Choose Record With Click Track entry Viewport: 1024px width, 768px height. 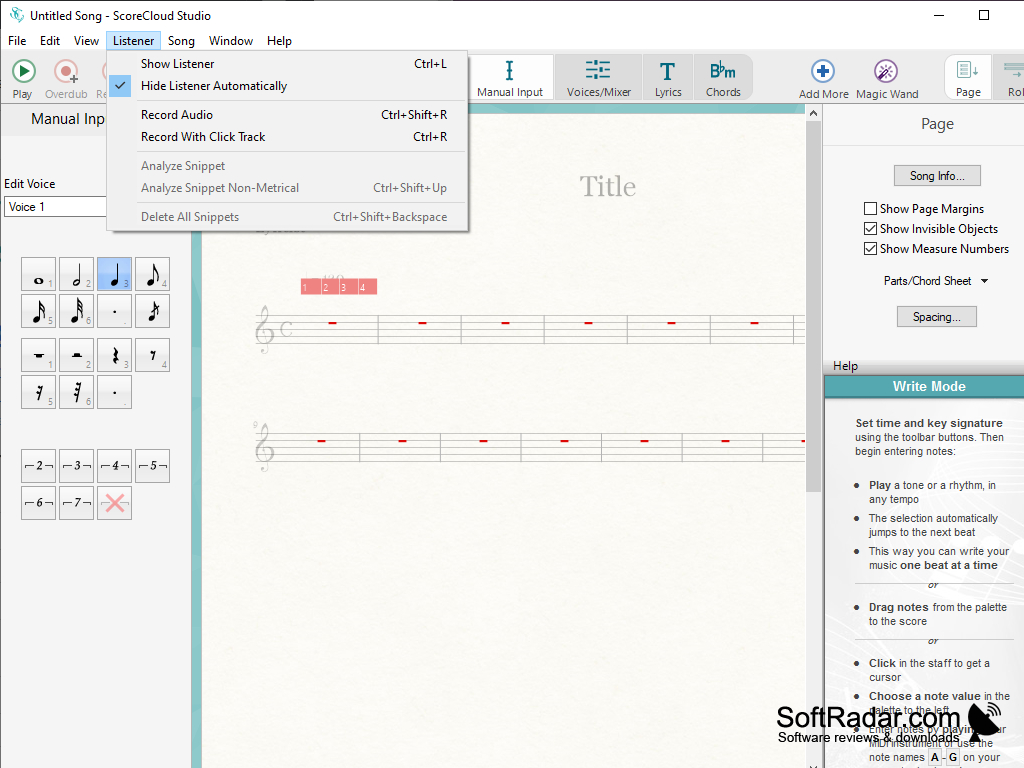287,136
